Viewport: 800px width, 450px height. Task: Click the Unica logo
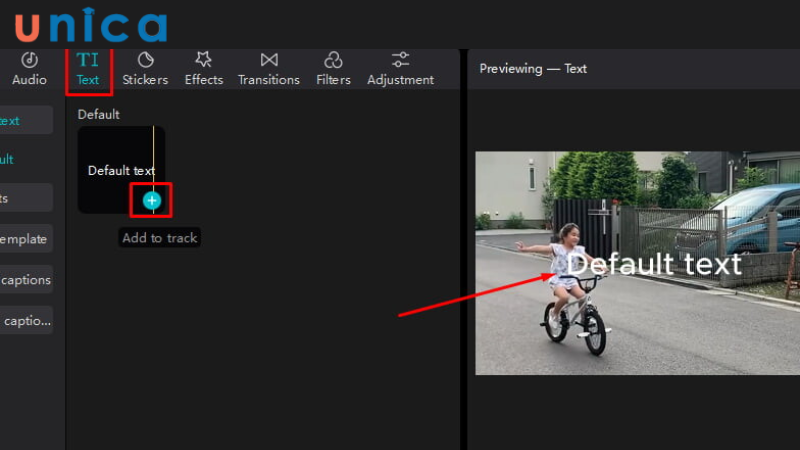point(91,25)
